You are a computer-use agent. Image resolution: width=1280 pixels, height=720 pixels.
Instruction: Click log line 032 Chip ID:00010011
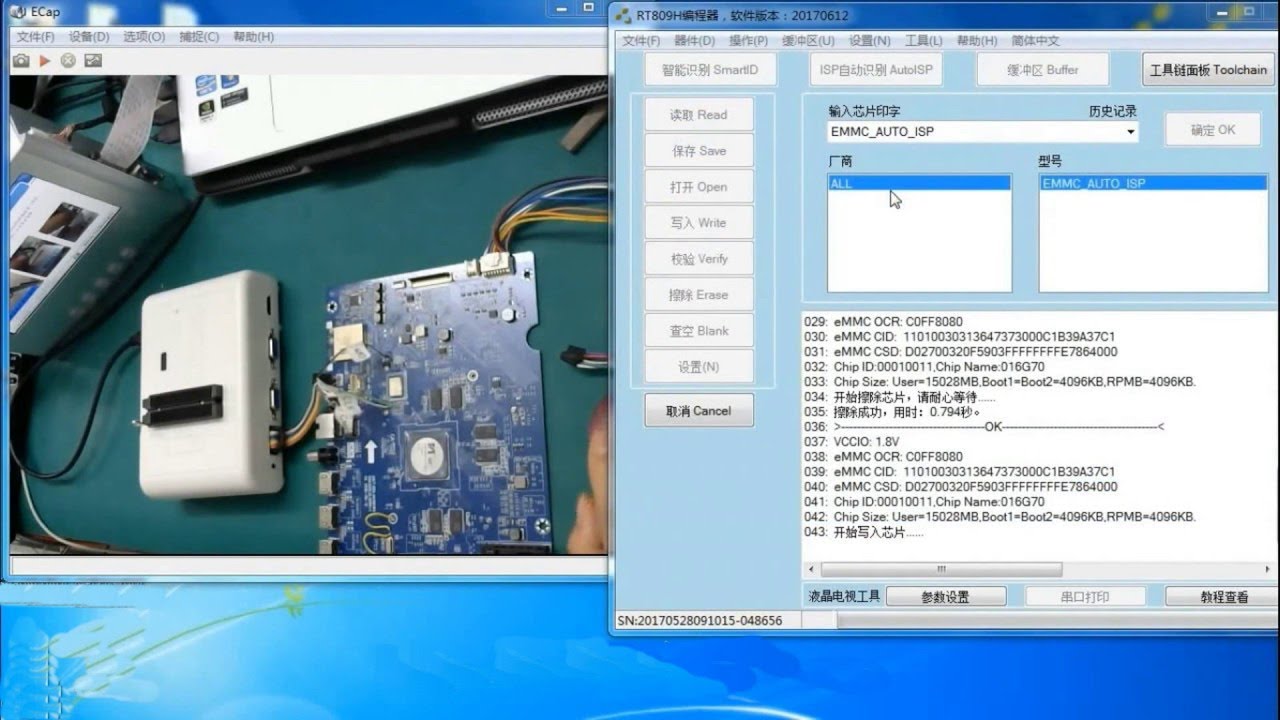point(925,367)
